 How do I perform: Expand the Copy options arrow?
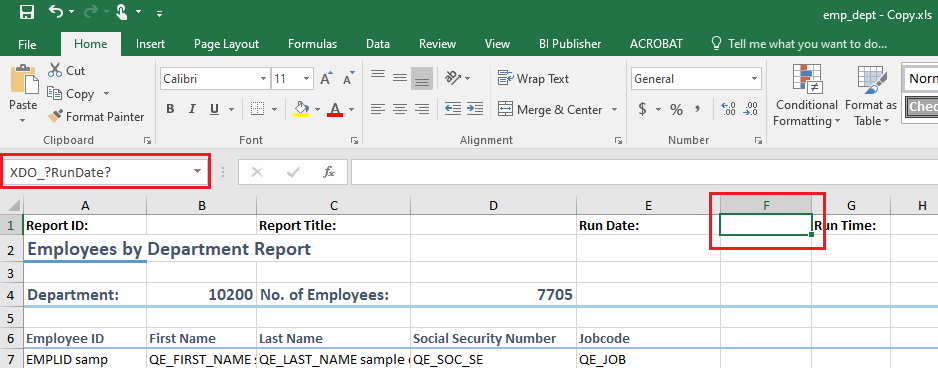(x=106, y=94)
